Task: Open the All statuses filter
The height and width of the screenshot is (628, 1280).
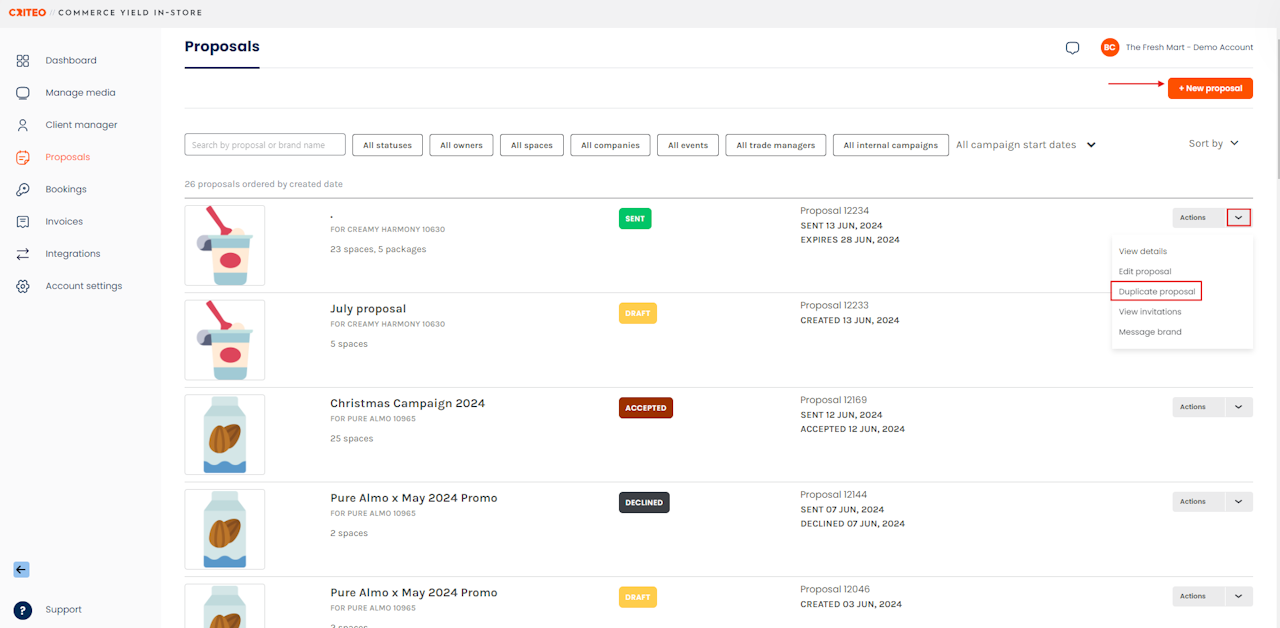Action: (x=387, y=145)
